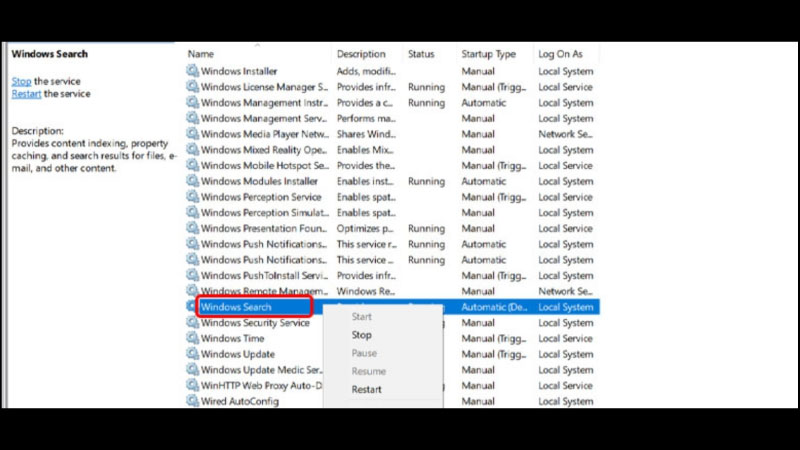Sort by the Startup Type column header

pyautogui.click(x=488, y=54)
